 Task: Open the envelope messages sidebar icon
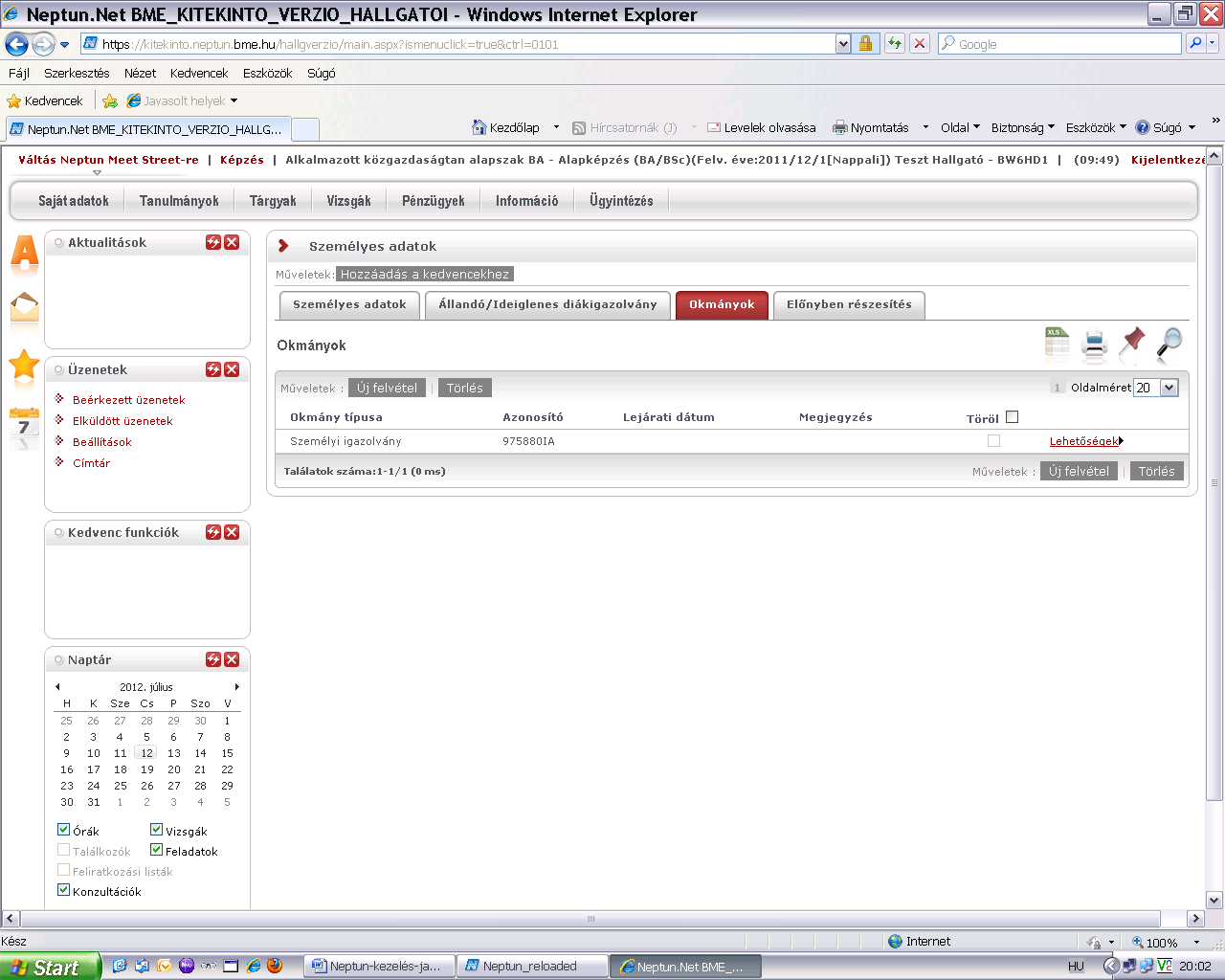click(x=25, y=307)
